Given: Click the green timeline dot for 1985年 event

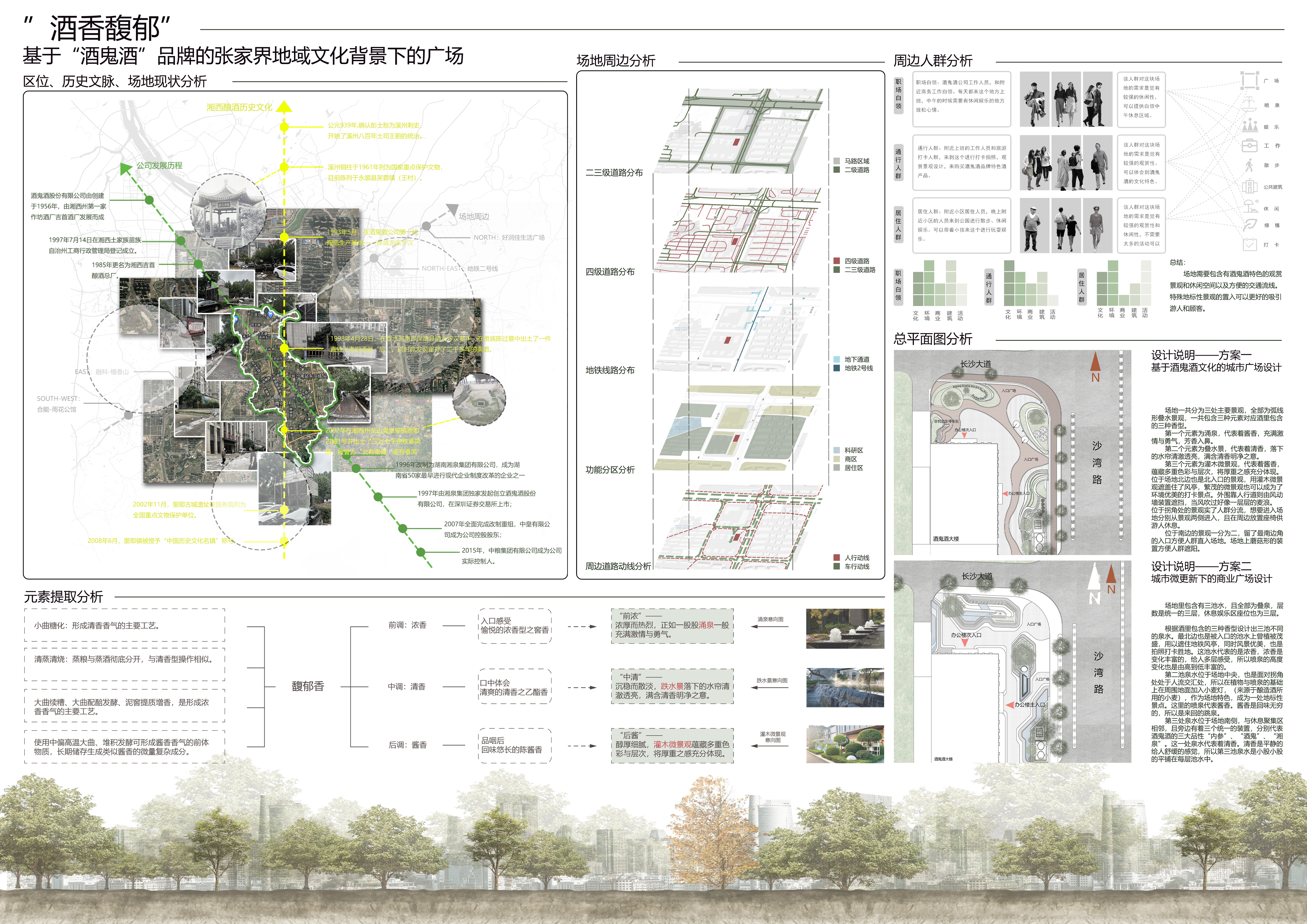Looking at the screenshot, I should (x=198, y=264).
